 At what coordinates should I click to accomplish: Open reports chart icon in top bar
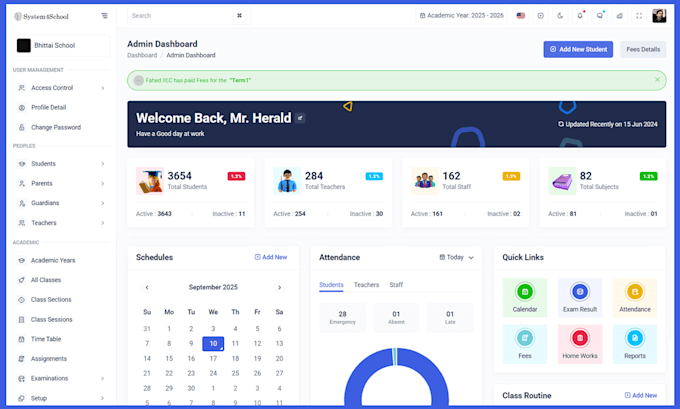click(619, 16)
